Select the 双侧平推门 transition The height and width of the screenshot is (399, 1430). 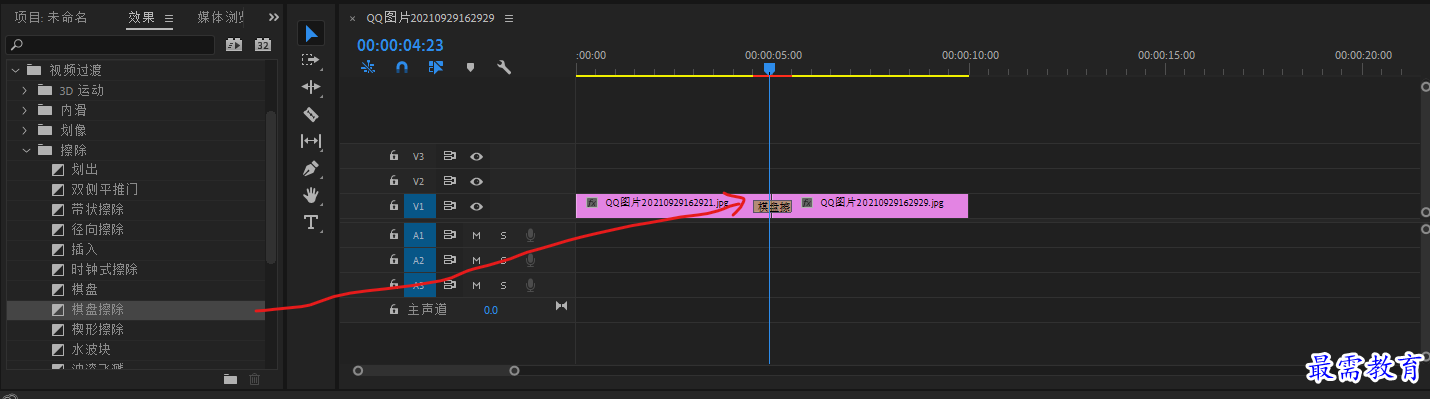coord(104,190)
